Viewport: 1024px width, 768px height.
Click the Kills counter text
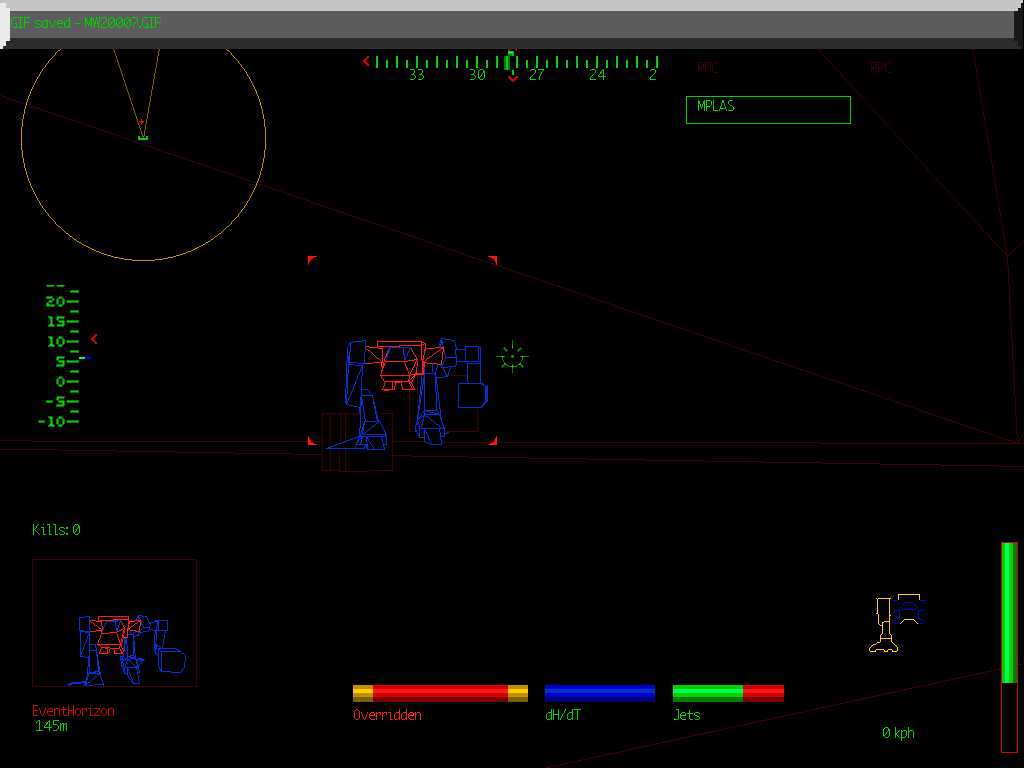click(56, 530)
